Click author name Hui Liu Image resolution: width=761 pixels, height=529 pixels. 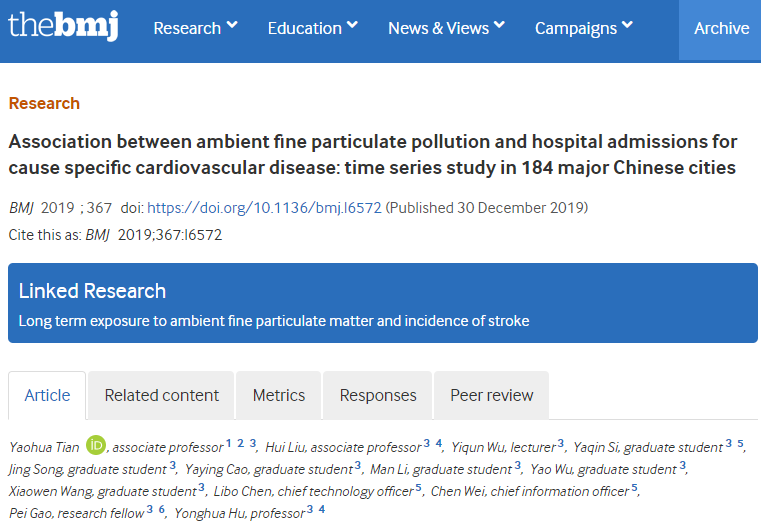[289, 447]
